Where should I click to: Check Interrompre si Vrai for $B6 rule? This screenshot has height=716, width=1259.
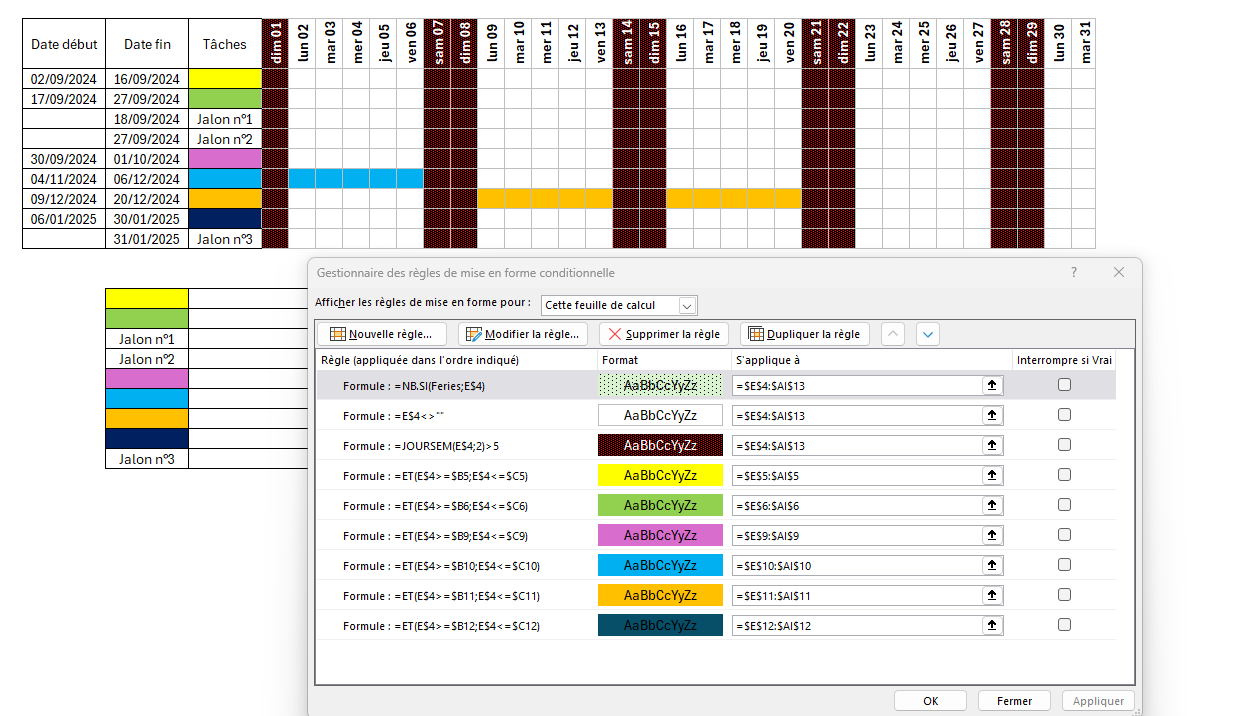click(1064, 505)
